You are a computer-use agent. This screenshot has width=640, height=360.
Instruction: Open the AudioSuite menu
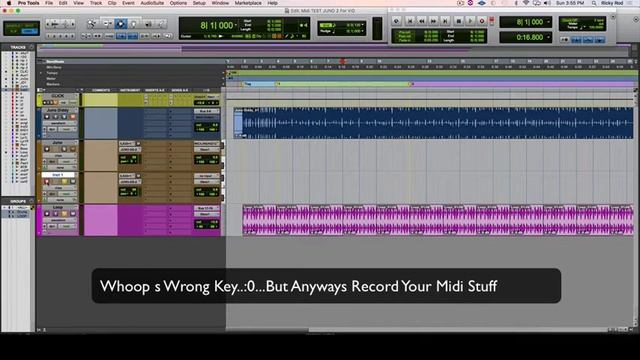(x=152, y=3)
